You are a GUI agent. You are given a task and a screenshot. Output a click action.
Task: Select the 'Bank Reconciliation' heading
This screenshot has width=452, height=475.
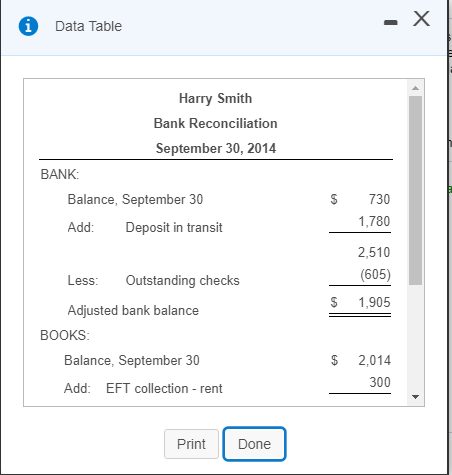click(215, 123)
